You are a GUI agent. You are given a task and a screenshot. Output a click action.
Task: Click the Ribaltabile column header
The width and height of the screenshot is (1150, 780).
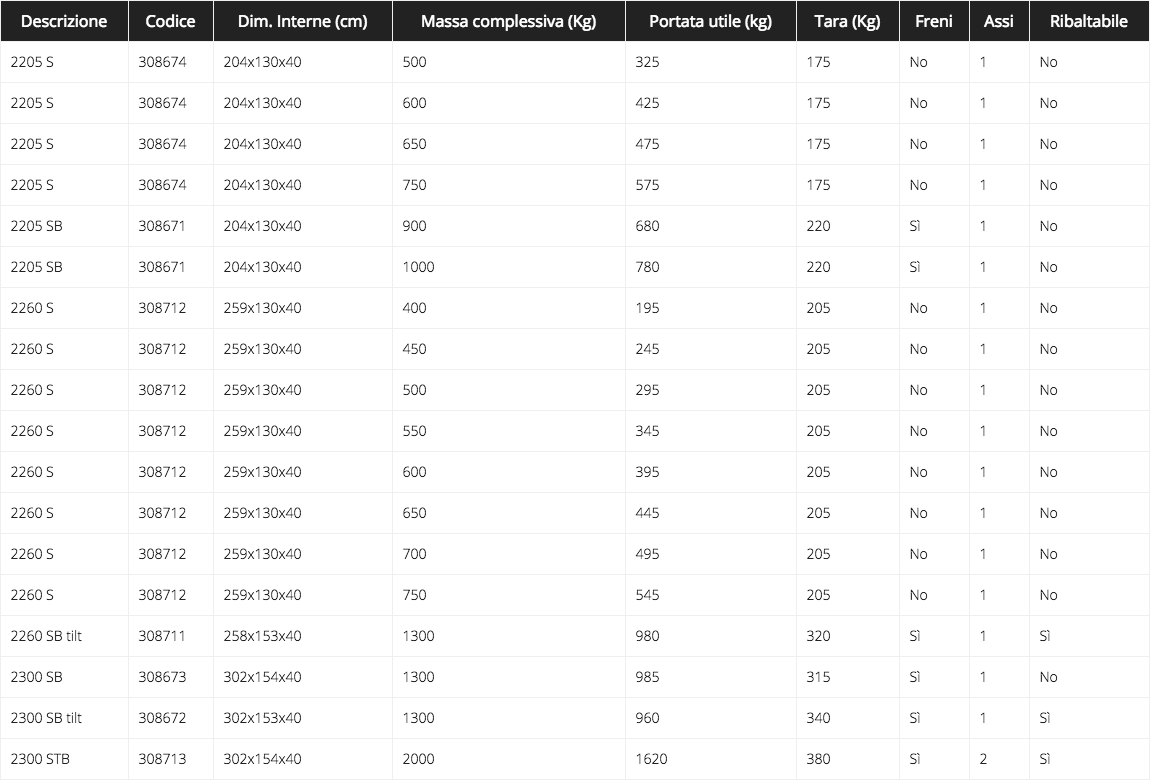pyautogui.click(x=1088, y=21)
